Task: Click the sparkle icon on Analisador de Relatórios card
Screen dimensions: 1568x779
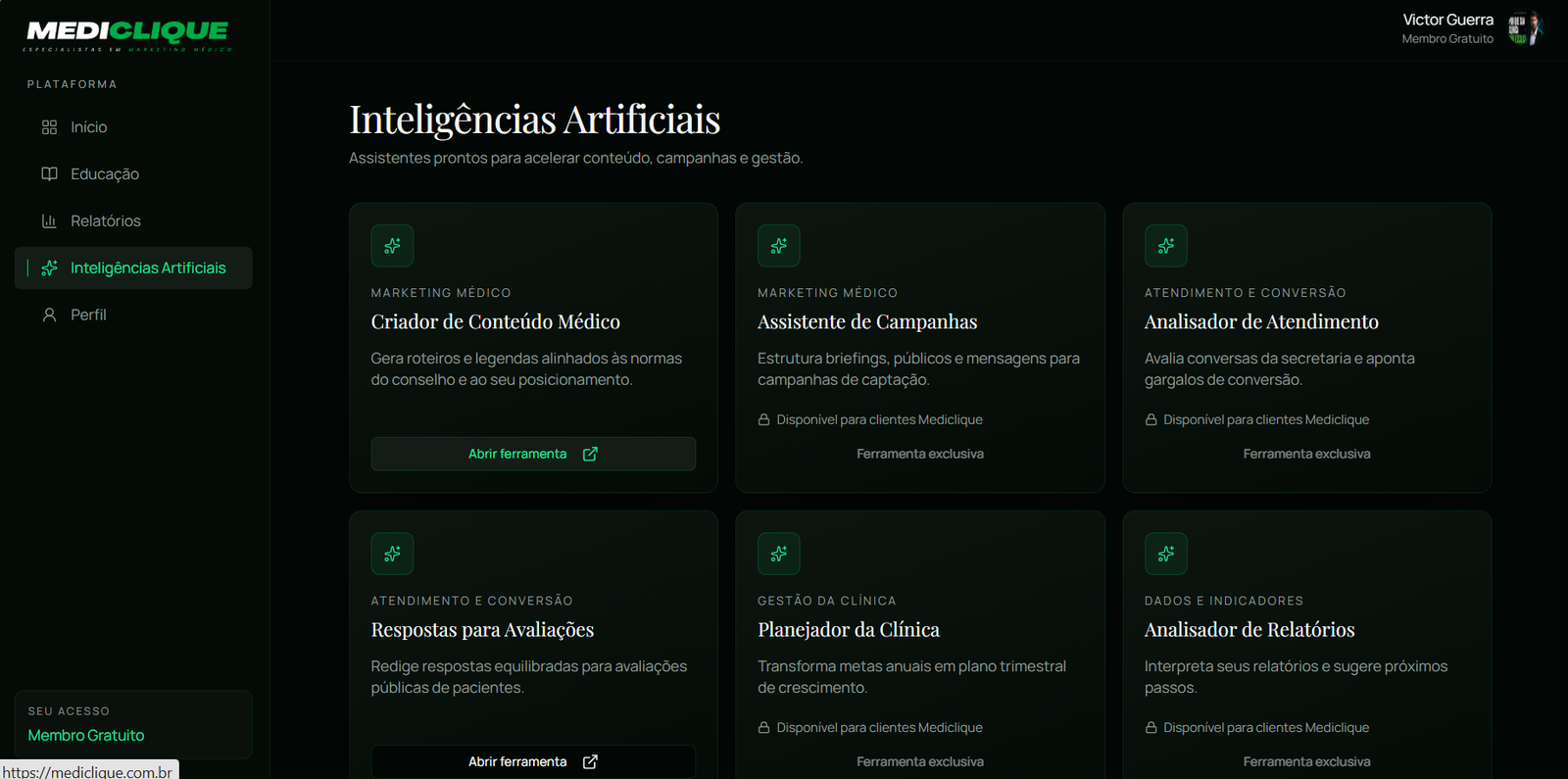Action: [1166, 554]
